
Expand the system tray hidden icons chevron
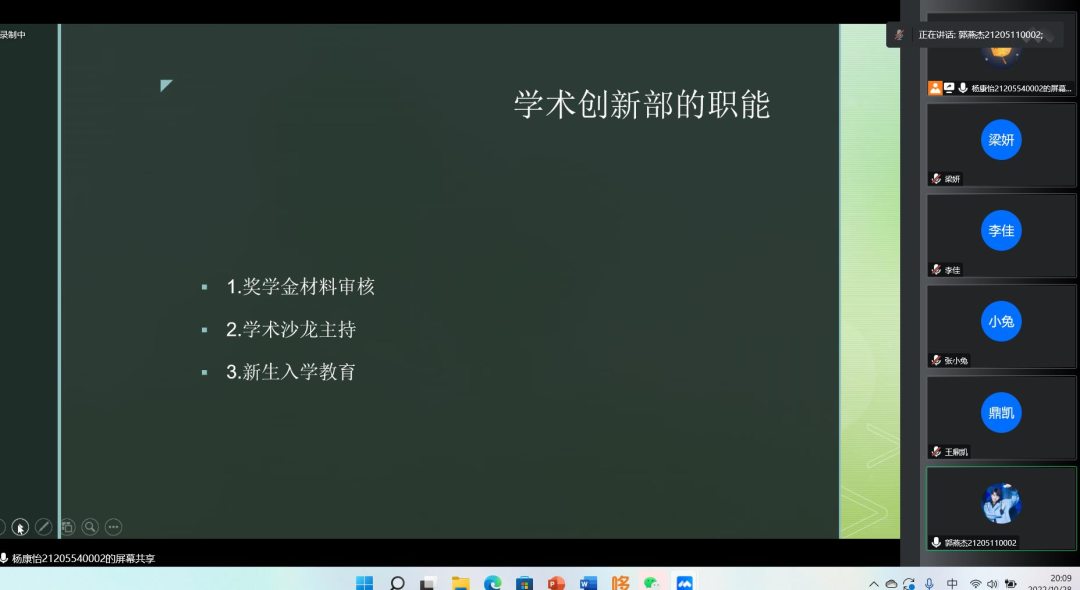(x=874, y=584)
